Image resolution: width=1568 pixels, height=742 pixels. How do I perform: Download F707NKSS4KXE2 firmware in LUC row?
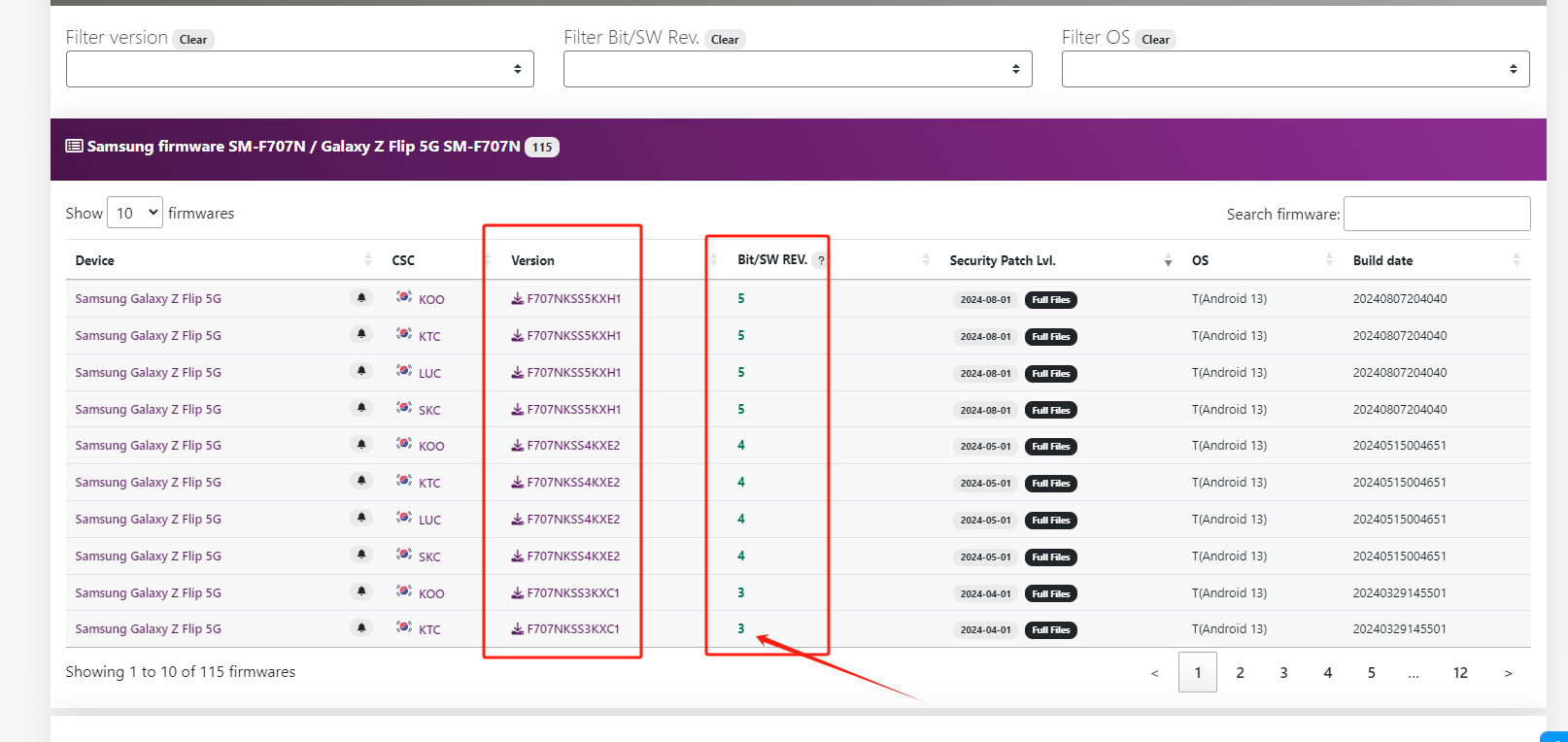coord(565,519)
